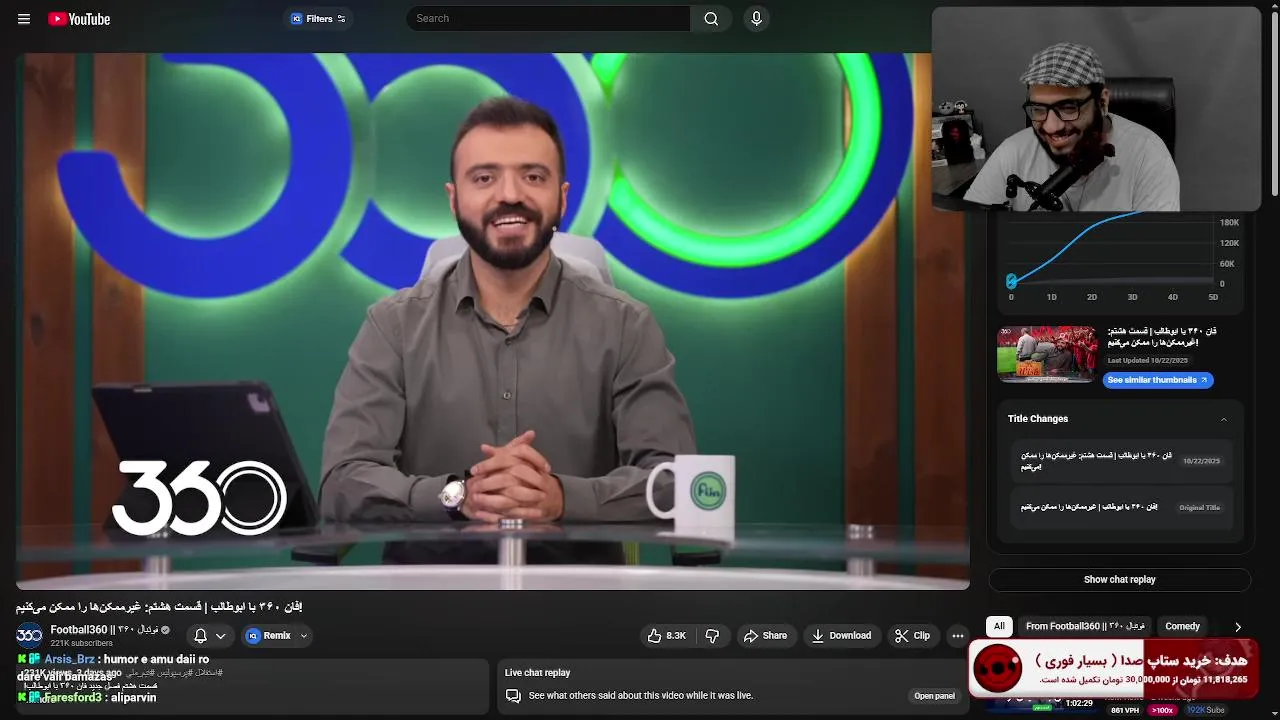Click See similar thumbnails button
This screenshot has height=720, width=1280.
[x=1158, y=380]
